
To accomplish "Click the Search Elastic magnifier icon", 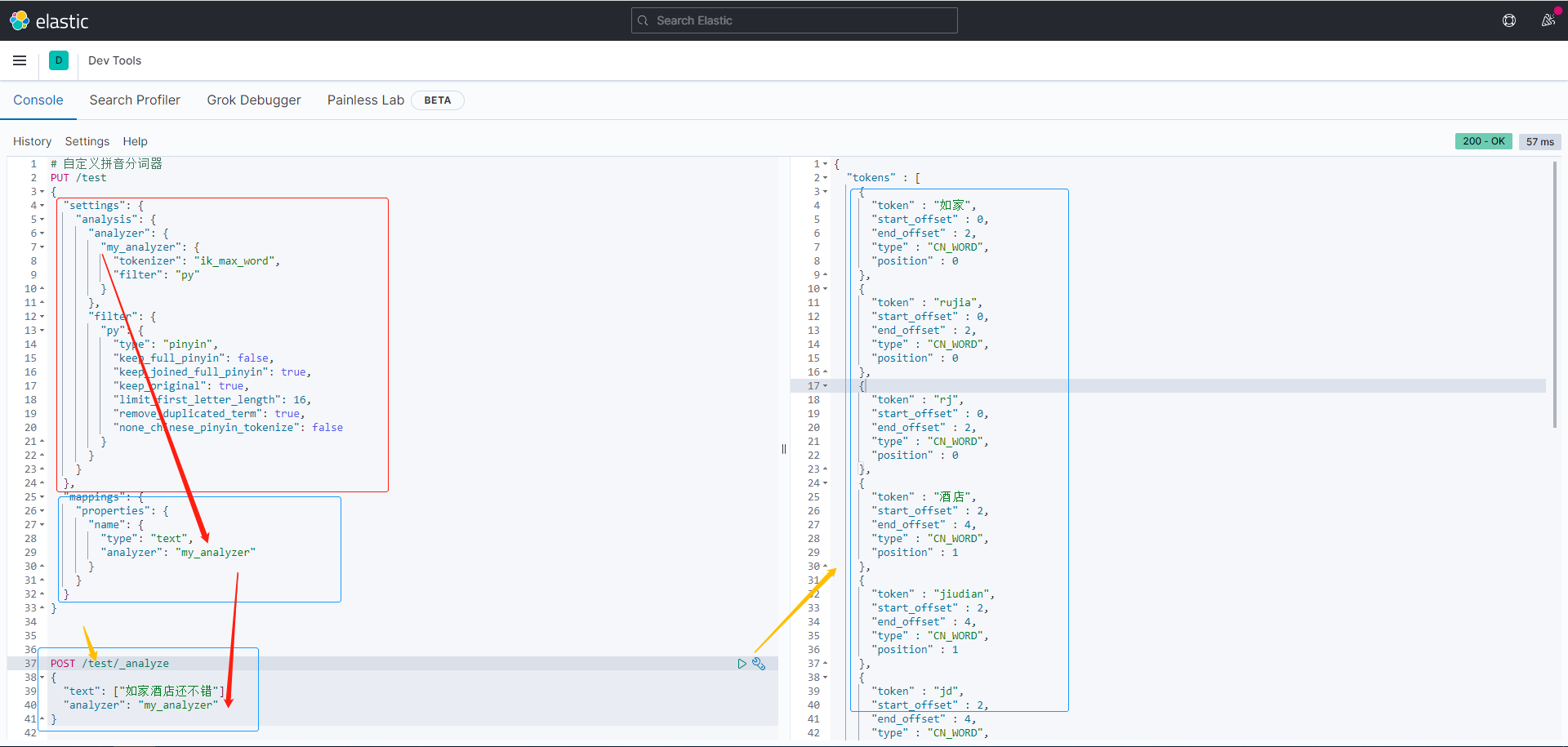I will coord(643,20).
